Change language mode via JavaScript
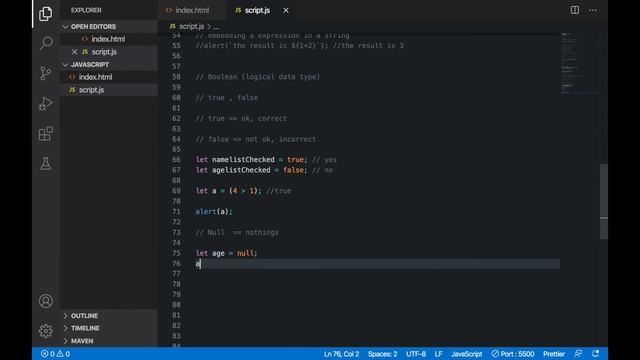Screen dimensions: 640x360 point(467,354)
